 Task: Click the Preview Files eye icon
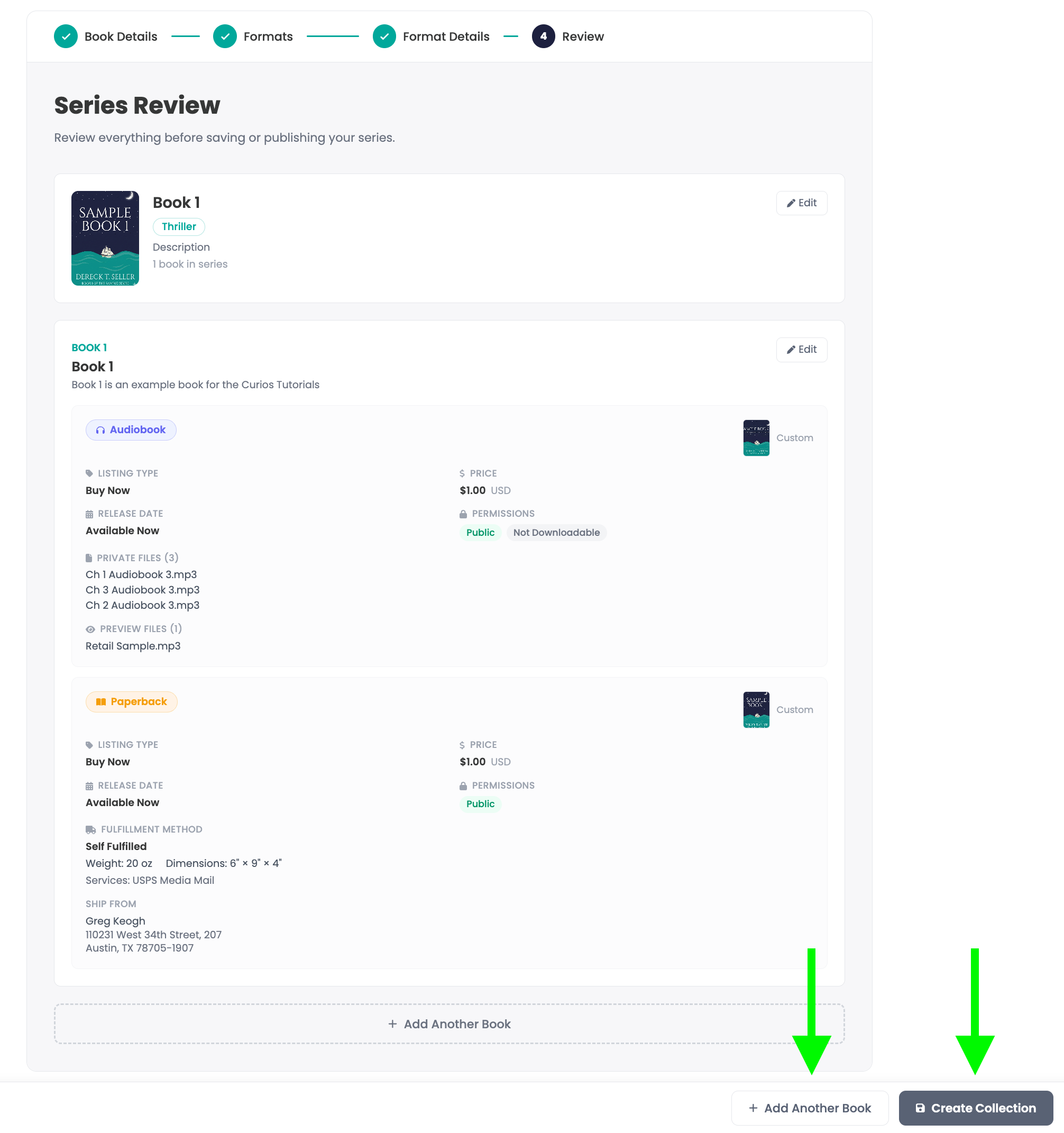[90, 629]
